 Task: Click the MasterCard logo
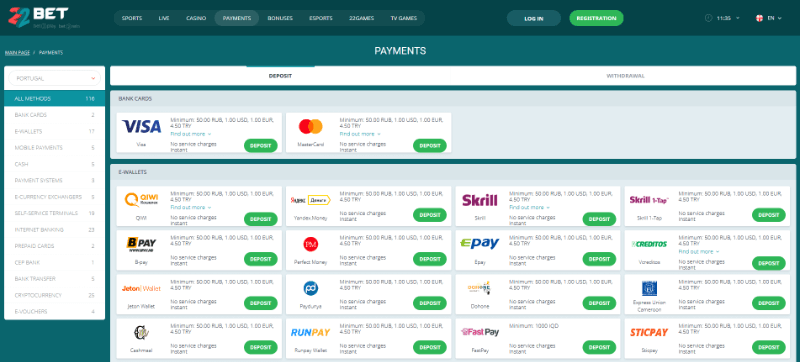tap(310, 126)
